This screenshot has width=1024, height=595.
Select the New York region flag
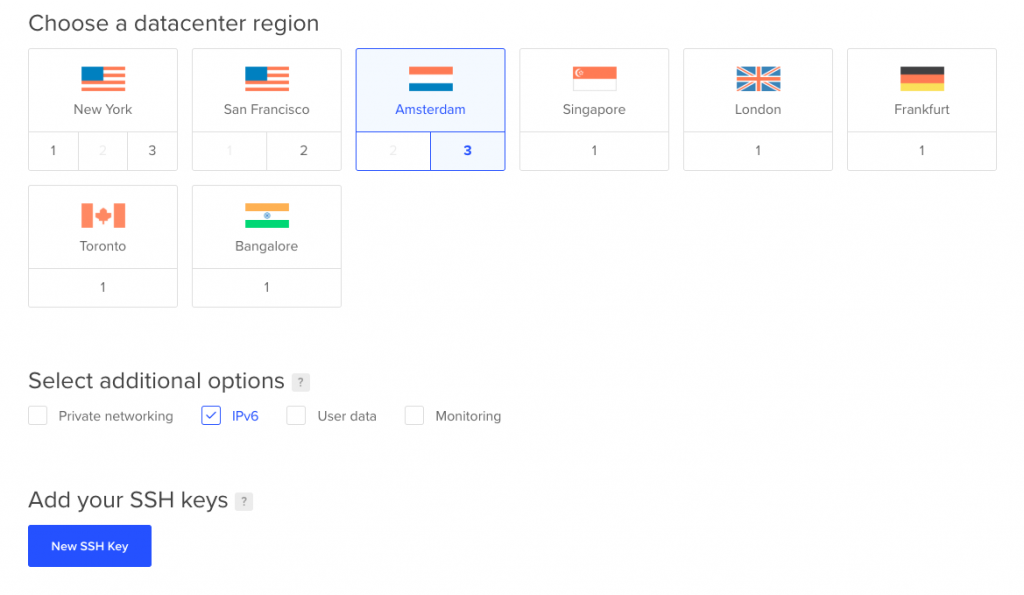(103, 79)
